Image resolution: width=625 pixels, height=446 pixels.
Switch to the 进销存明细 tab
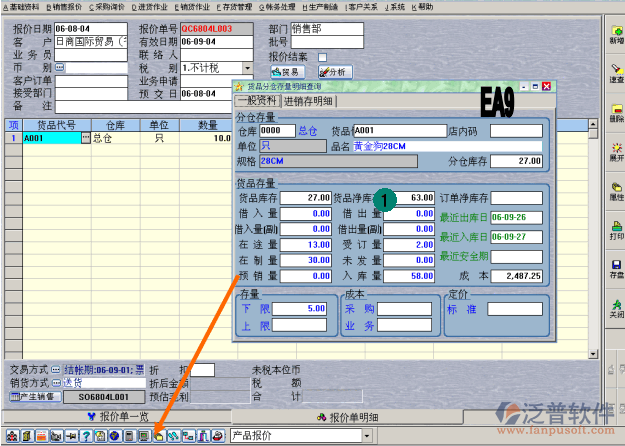(x=310, y=101)
